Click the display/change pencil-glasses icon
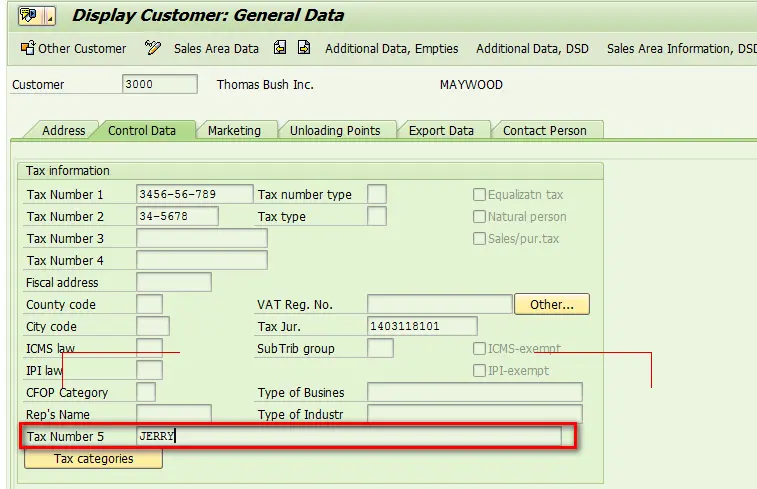Viewport: 757px width, 489px height. (x=152, y=48)
